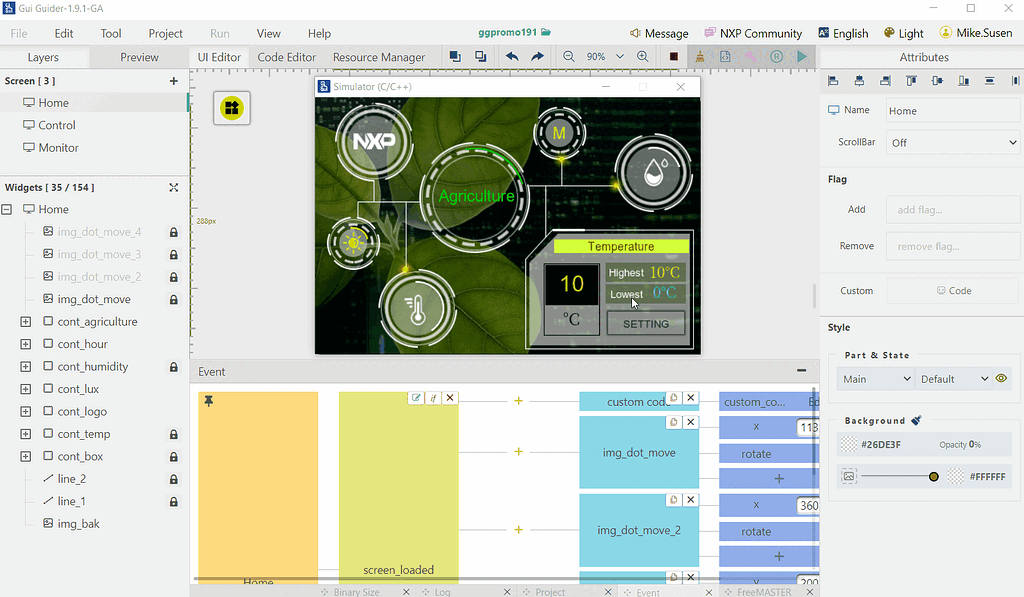Screen dimensions: 1024x597
Task: Click the generate code icon in the toolbar
Action: coord(725,57)
